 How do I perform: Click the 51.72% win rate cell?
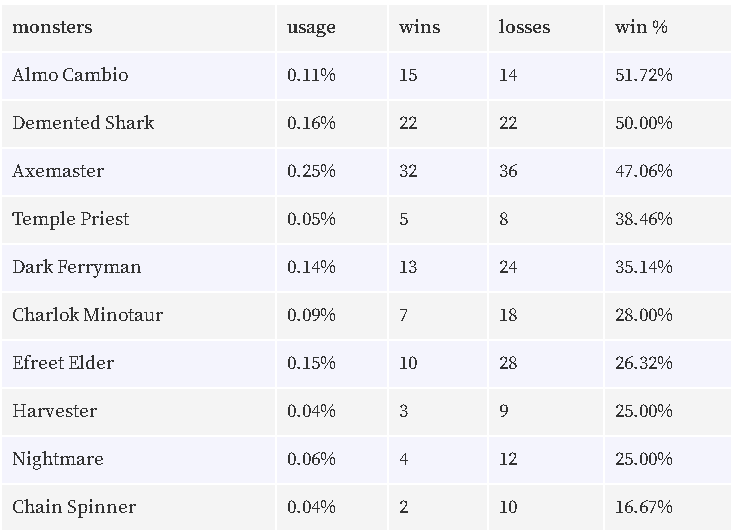[644, 75]
